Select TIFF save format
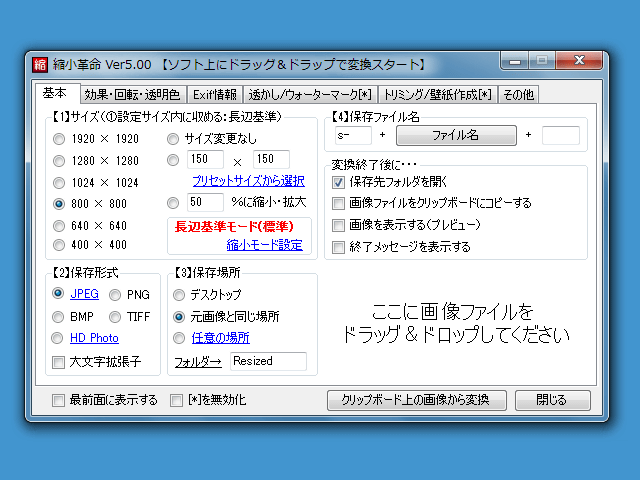 pyautogui.click(x=115, y=317)
